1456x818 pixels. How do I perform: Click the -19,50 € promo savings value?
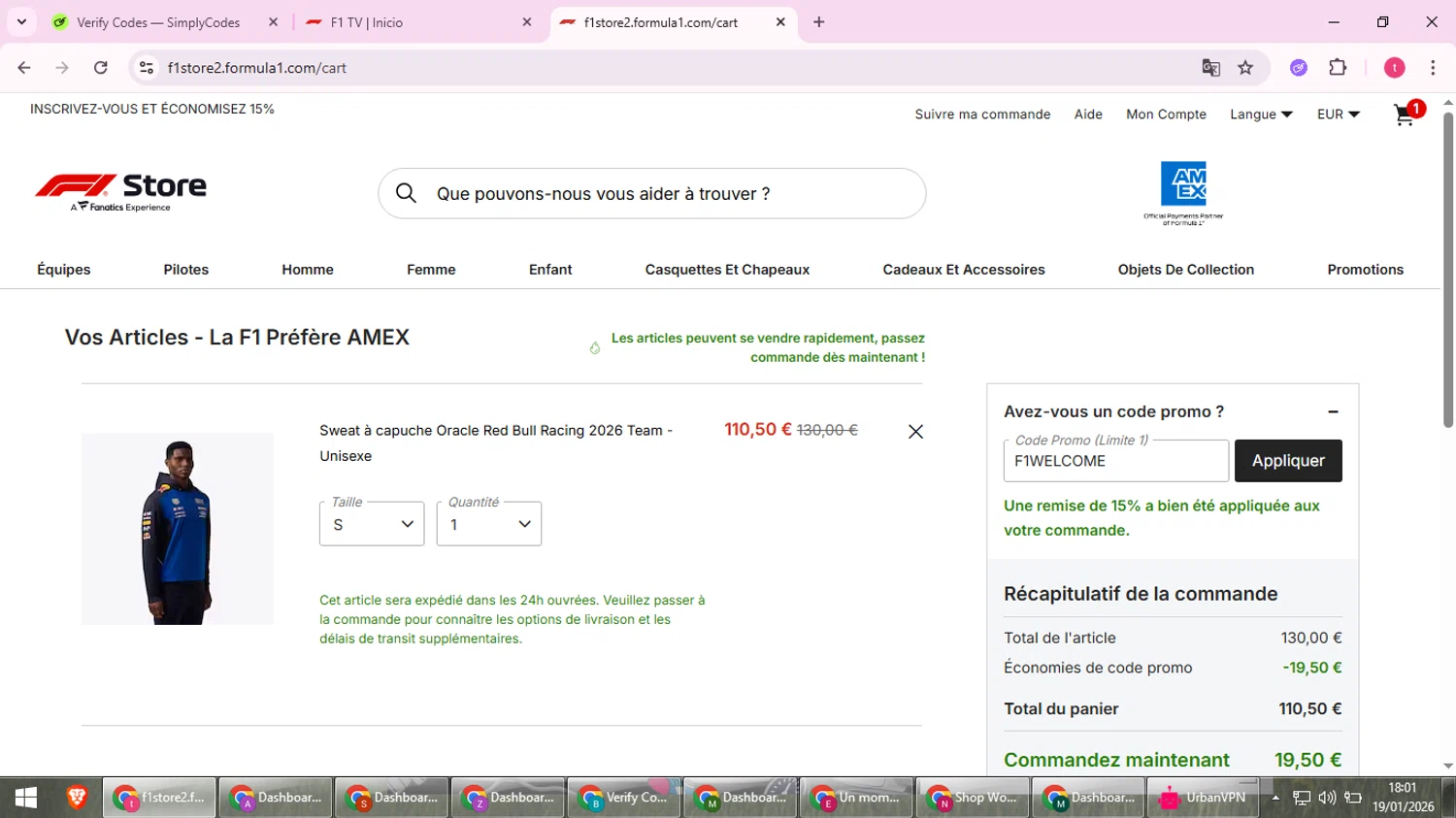pos(1312,668)
